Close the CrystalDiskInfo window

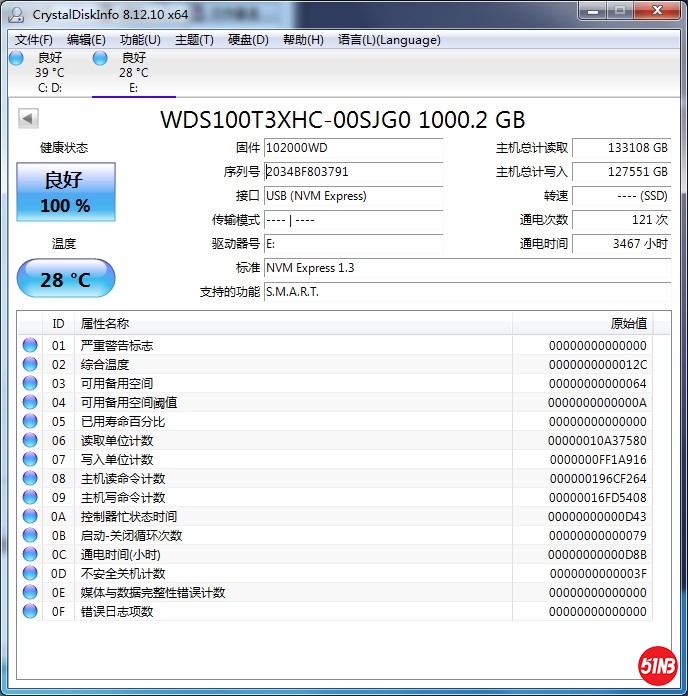coord(657,11)
